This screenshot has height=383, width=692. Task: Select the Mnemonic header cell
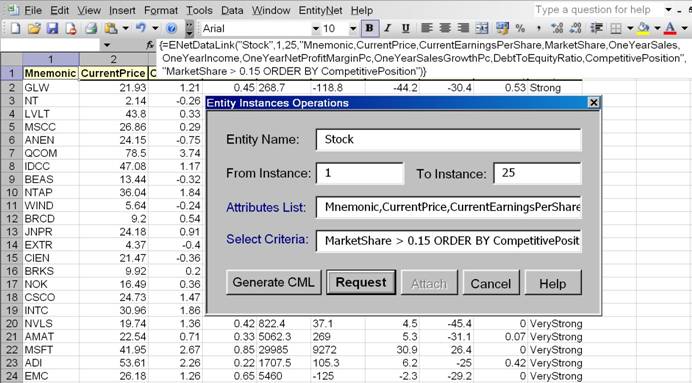click(50, 73)
